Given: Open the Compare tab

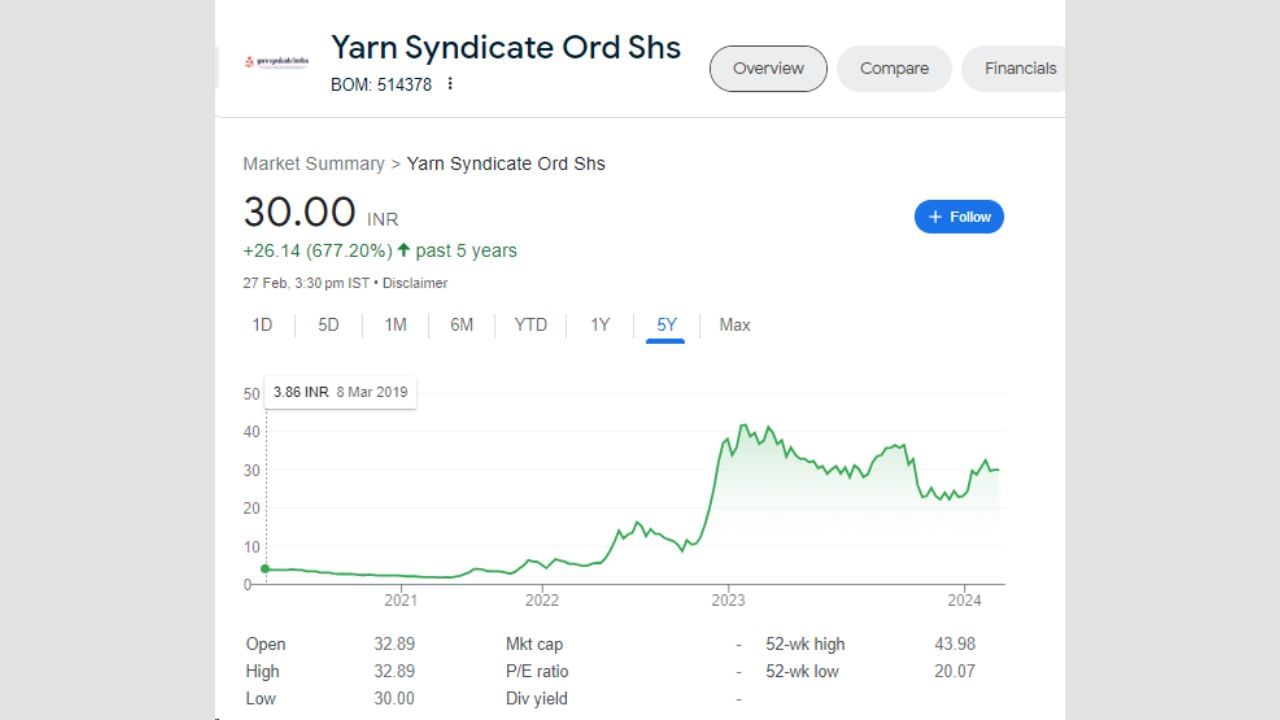Looking at the screenshot, I should 894,68.
